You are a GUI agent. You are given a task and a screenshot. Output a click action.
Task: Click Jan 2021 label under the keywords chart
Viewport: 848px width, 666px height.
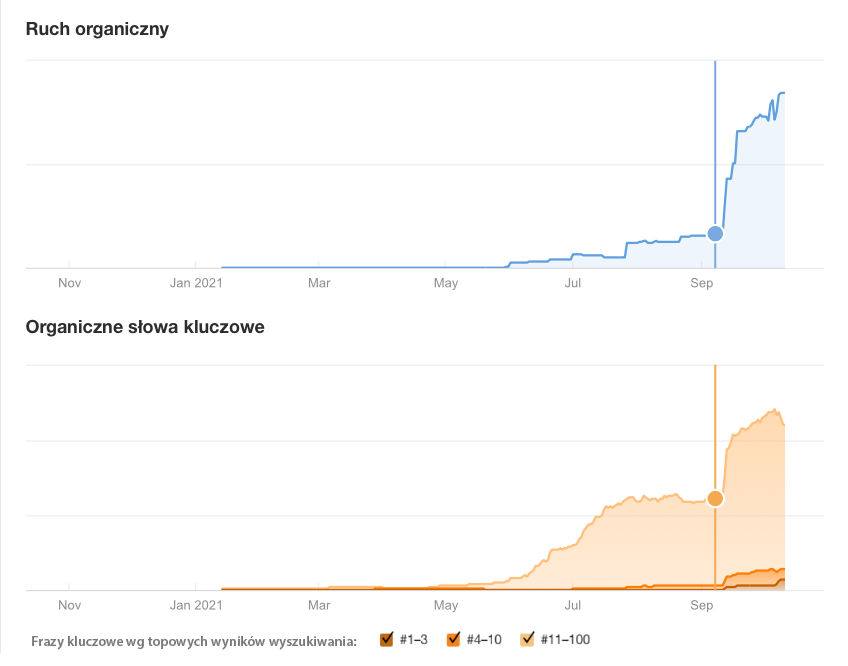point(194,605)
